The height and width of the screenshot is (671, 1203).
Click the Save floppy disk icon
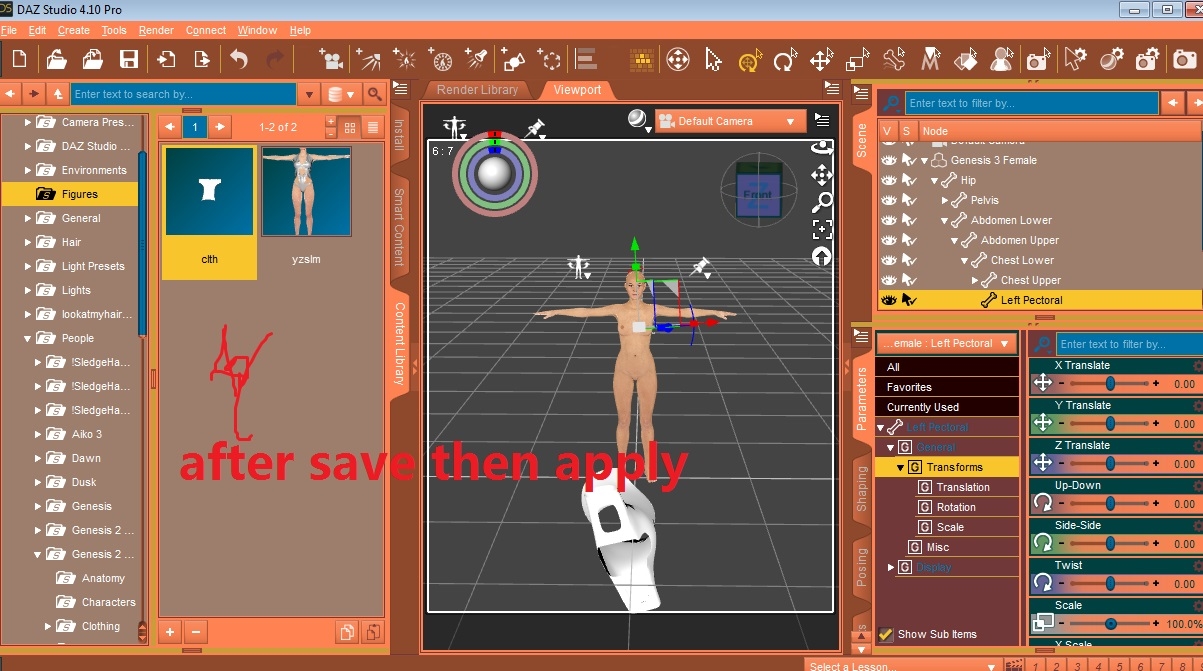(128, 59)
